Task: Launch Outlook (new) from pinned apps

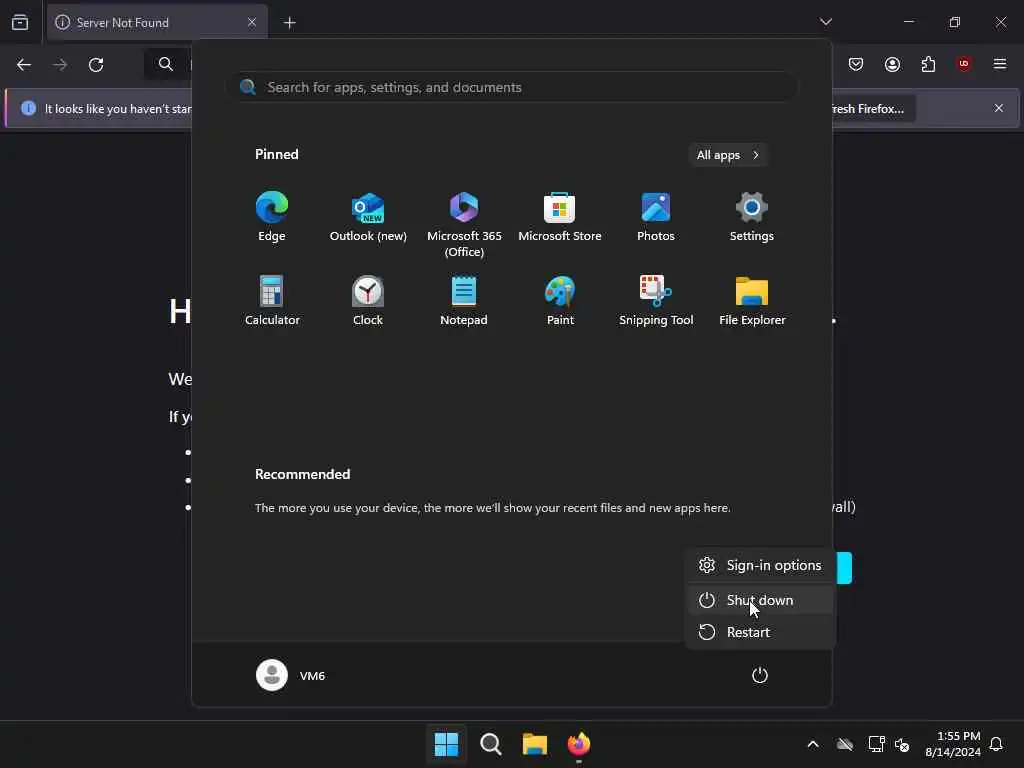Action: pyautogui.click(x=368, y=217)
